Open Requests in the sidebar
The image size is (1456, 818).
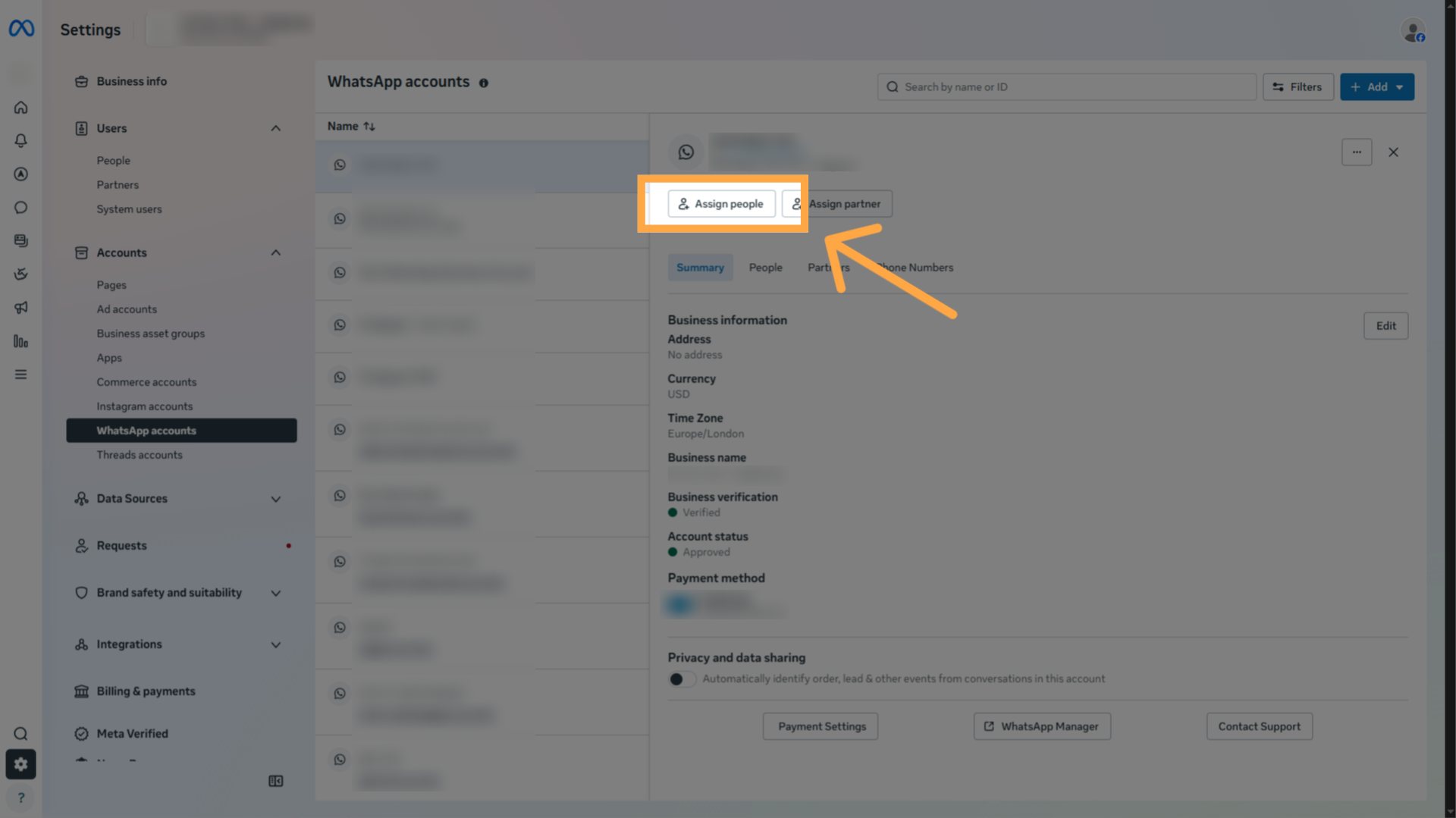tap(121, 546)
